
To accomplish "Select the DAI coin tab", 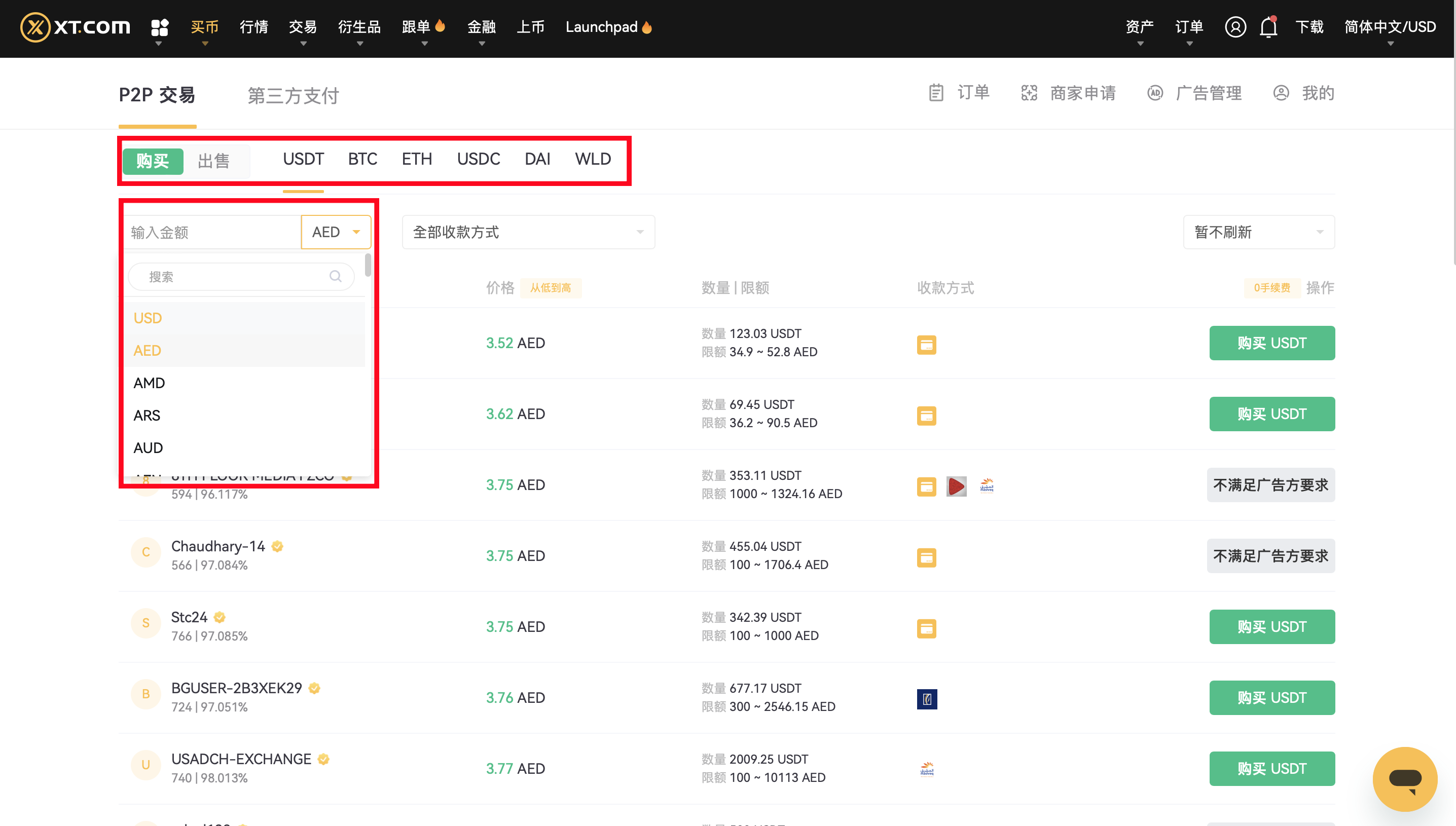I will (537, 159).
